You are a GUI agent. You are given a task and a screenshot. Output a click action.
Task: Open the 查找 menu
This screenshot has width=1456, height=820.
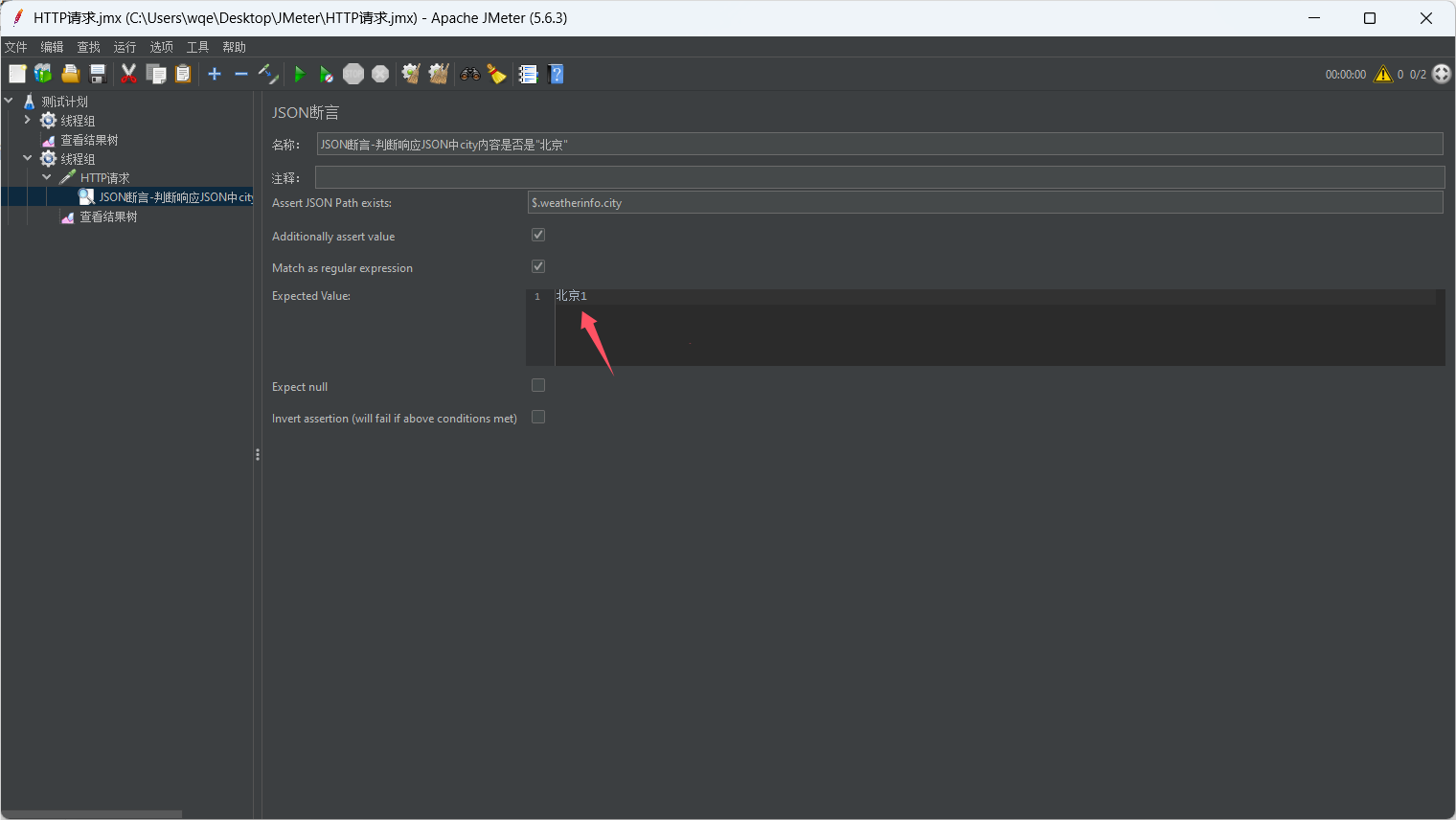pos(89,47)
